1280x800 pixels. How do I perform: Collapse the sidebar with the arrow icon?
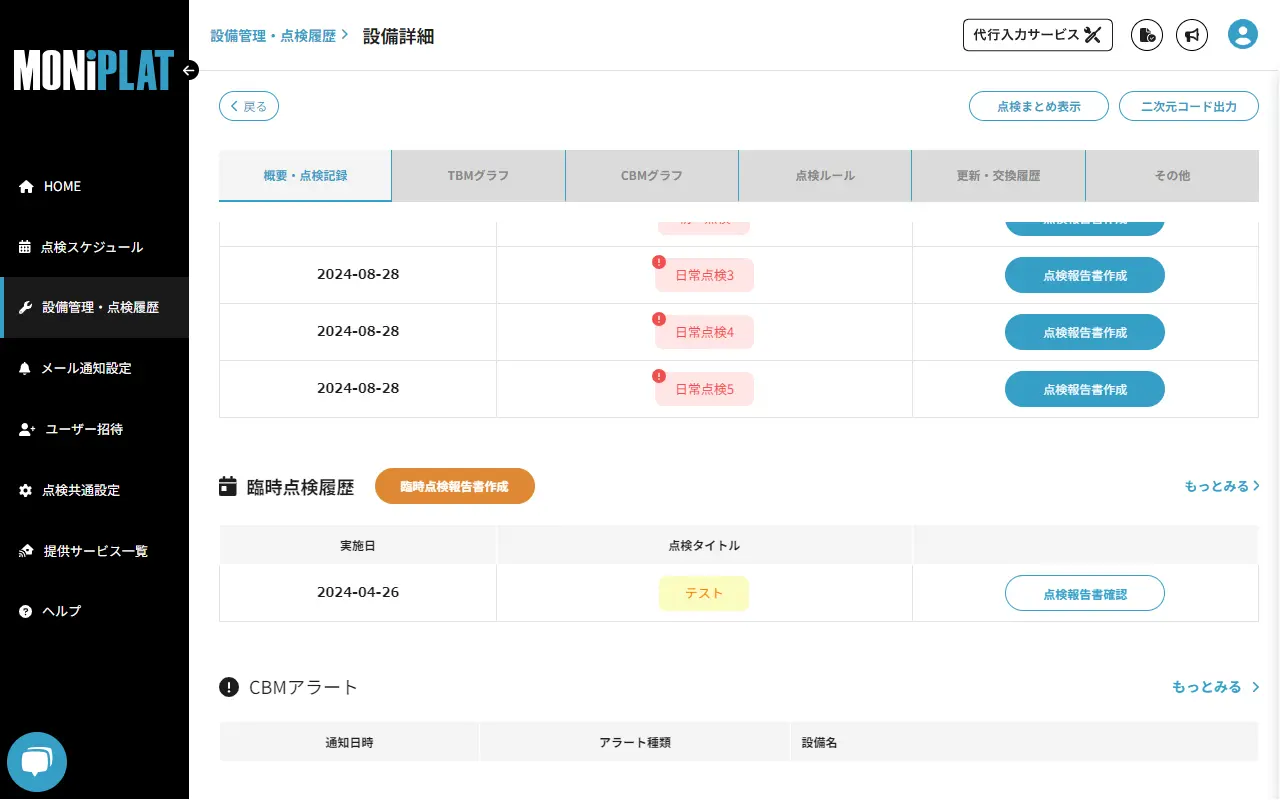pos(190,70)
